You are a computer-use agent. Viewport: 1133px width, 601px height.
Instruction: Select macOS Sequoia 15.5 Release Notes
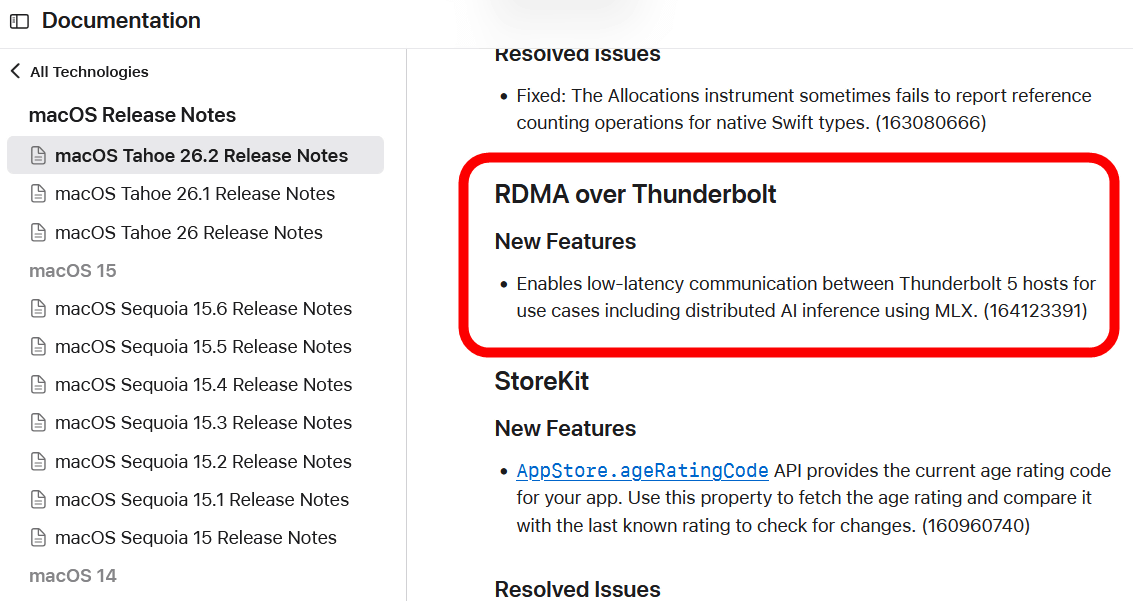coord(203,347)
